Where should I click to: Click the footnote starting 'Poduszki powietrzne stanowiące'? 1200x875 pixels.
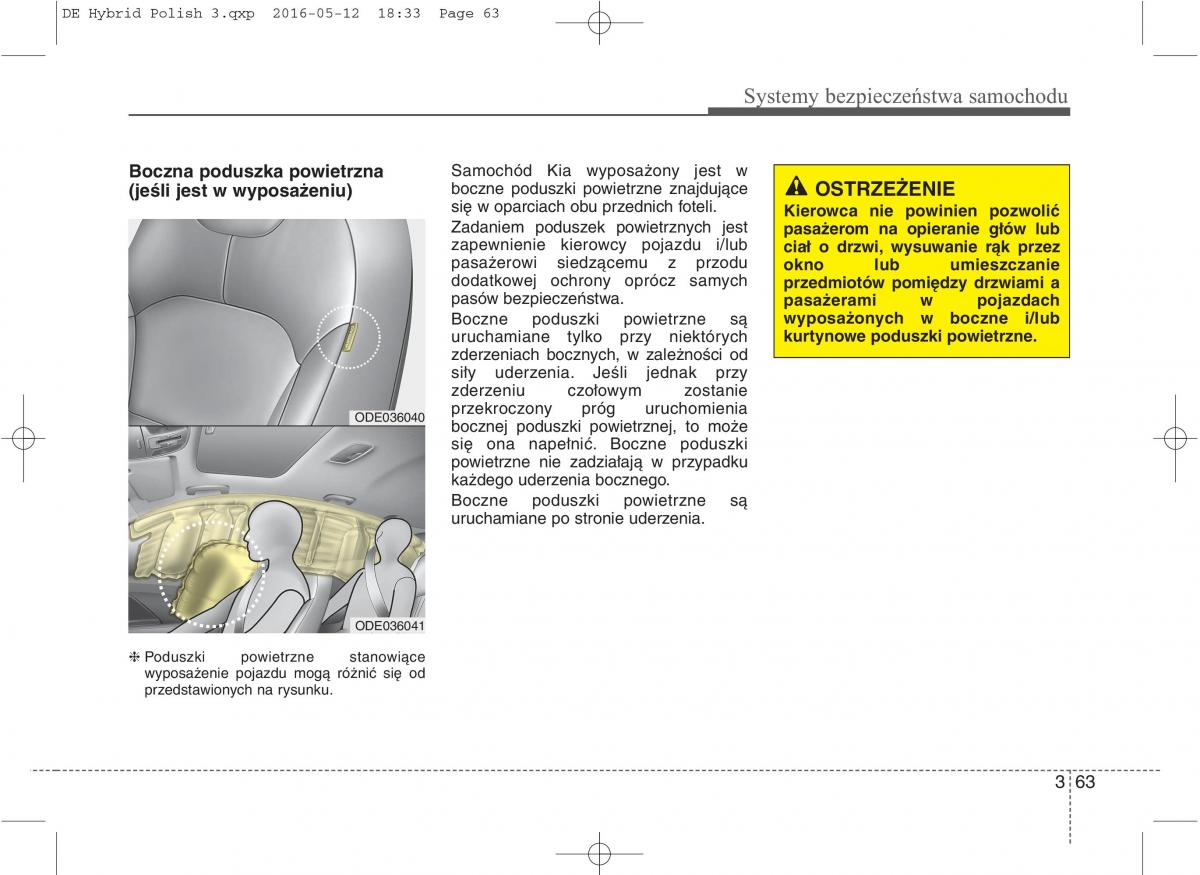point(284,673)
